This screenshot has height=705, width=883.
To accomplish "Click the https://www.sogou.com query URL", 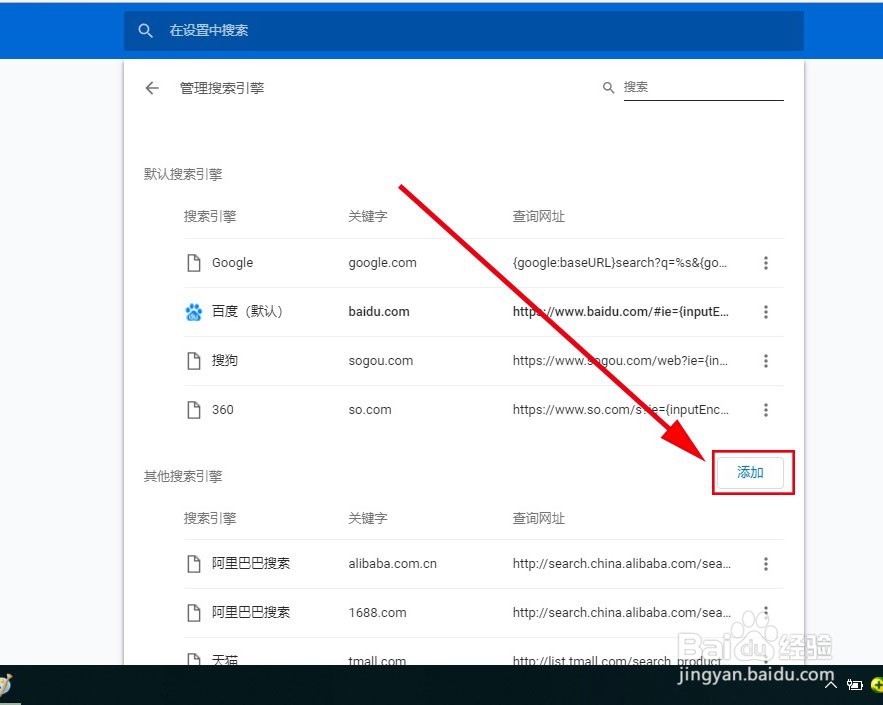I will [x=620, y=361].
